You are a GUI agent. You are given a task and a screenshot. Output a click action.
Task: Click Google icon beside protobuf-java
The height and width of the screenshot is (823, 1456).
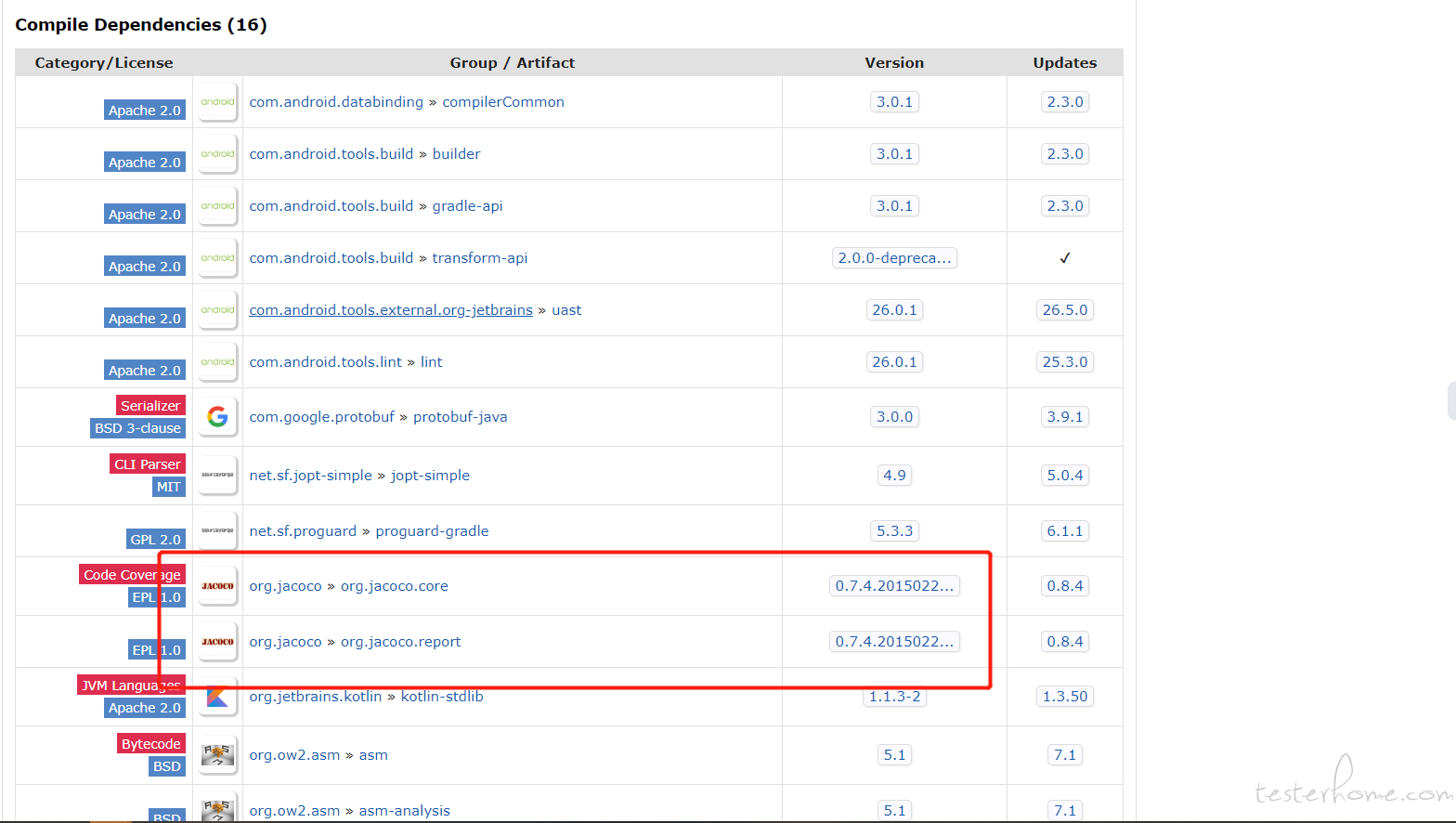tap(217, 417)
